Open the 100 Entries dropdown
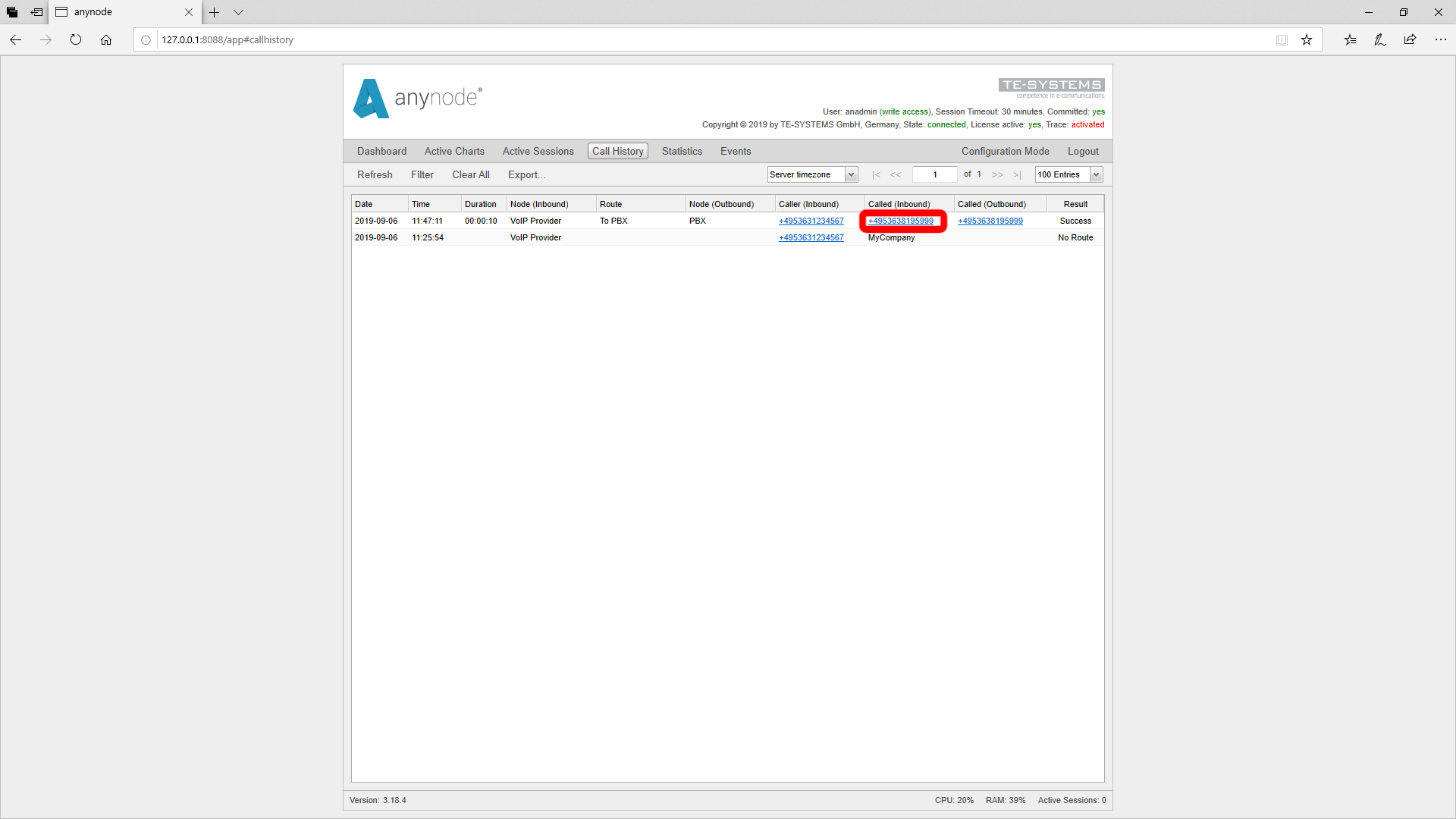This screenshot has height=819, width=1456. coord(1069,174)
